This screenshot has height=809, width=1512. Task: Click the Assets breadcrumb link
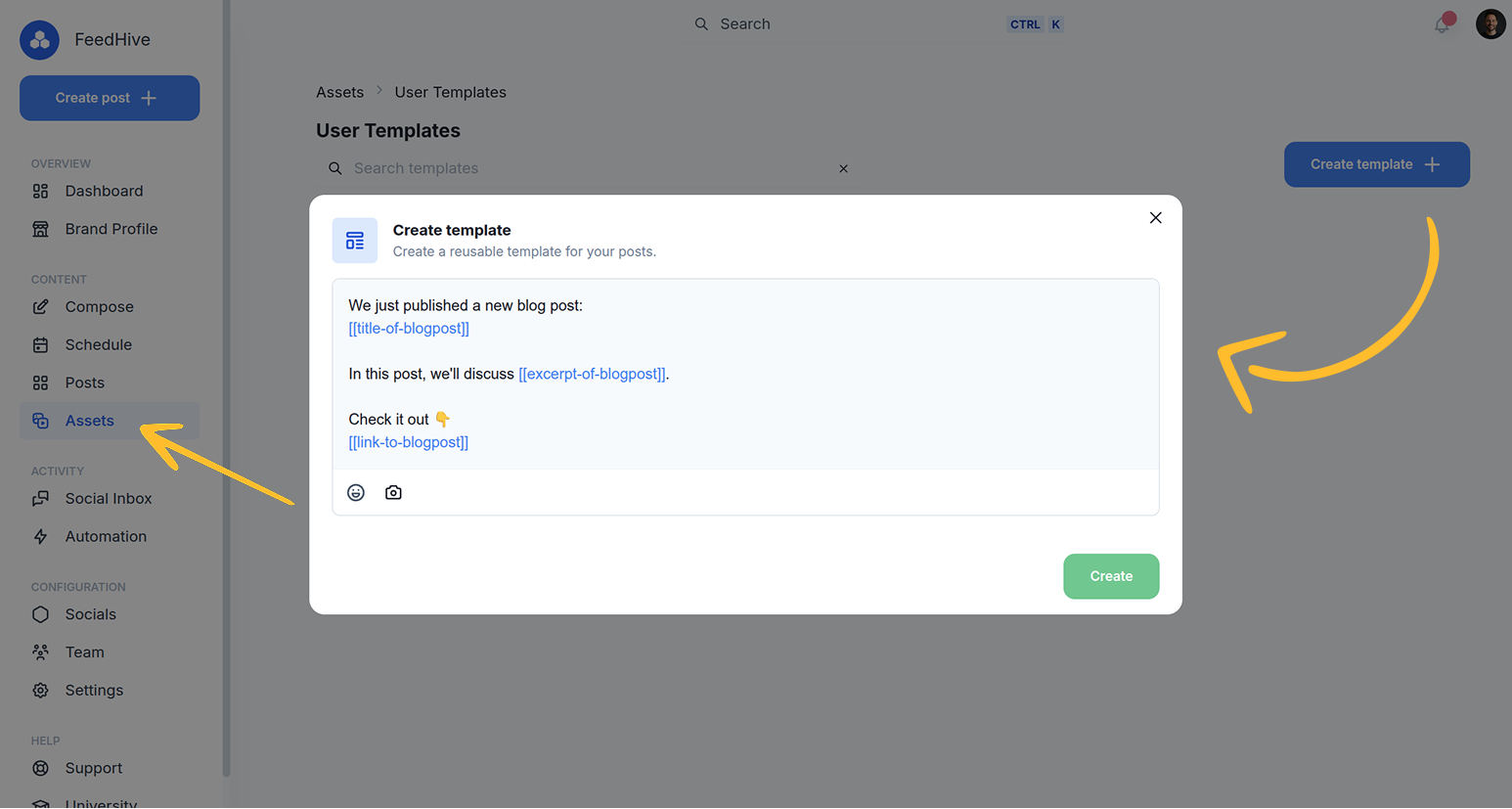pyautogui.click(x=339, y=92)
